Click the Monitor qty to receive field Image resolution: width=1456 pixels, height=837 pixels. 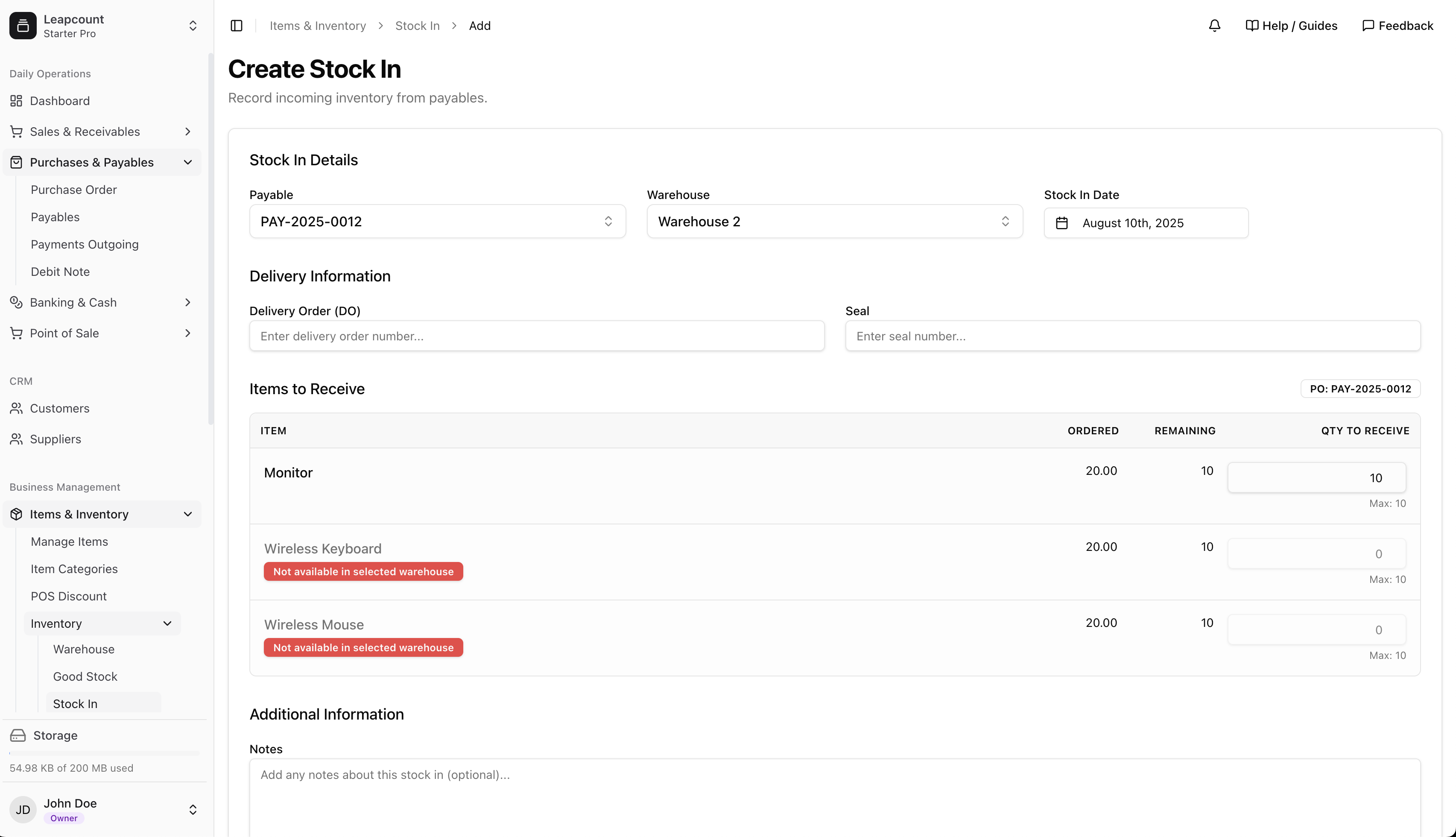click(x=1316, y=478)
